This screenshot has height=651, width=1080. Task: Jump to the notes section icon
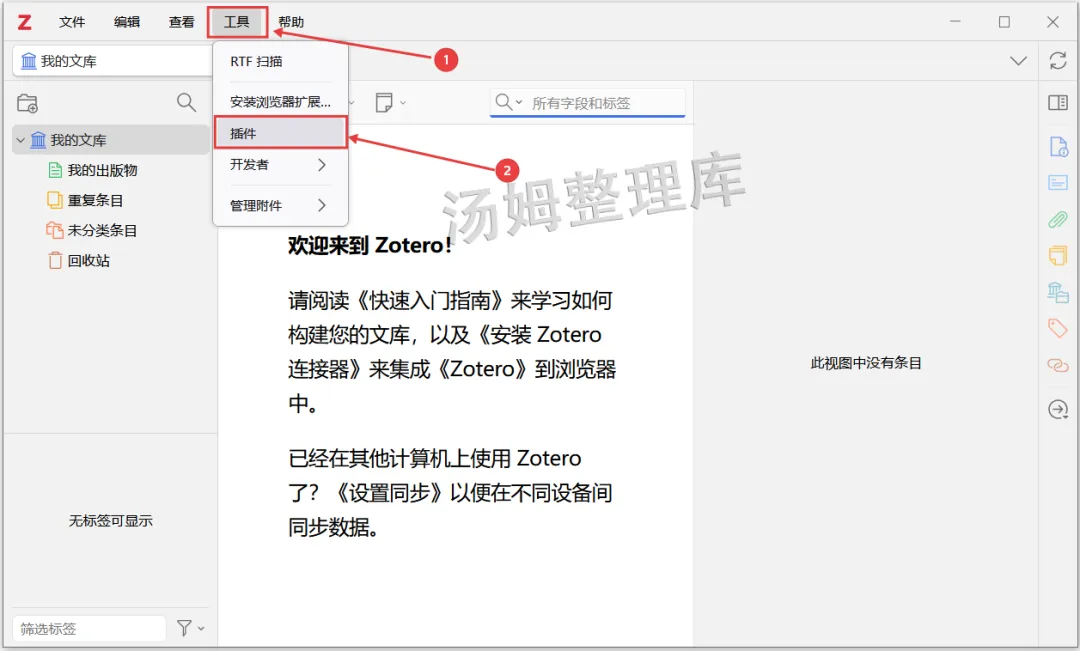(x=1058, y=256)
